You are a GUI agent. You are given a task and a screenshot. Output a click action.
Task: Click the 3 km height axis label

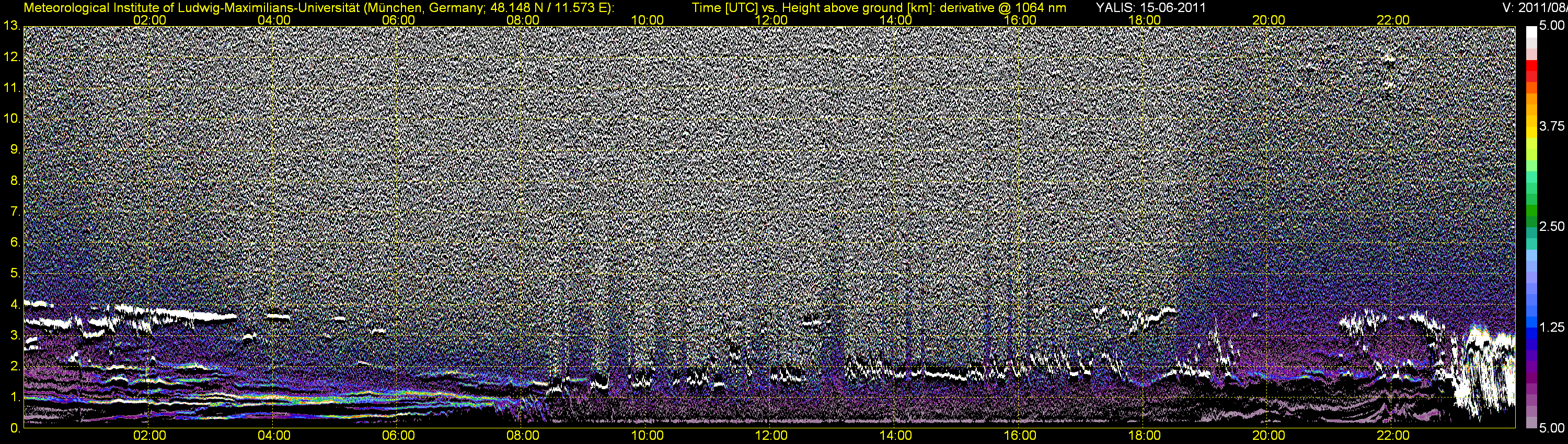(x=15, y=336)
